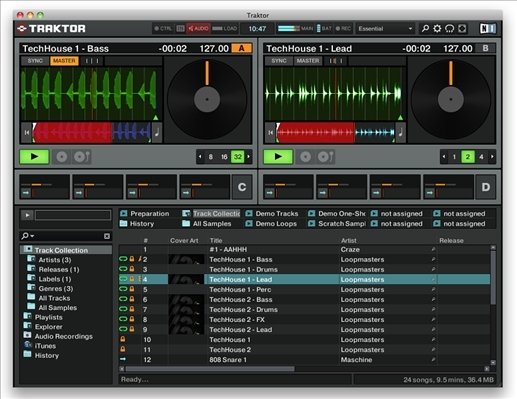The width and height of the screenshot is (517, 399).
Task: Play Deck B with the green play button
Action: (278, 157)
